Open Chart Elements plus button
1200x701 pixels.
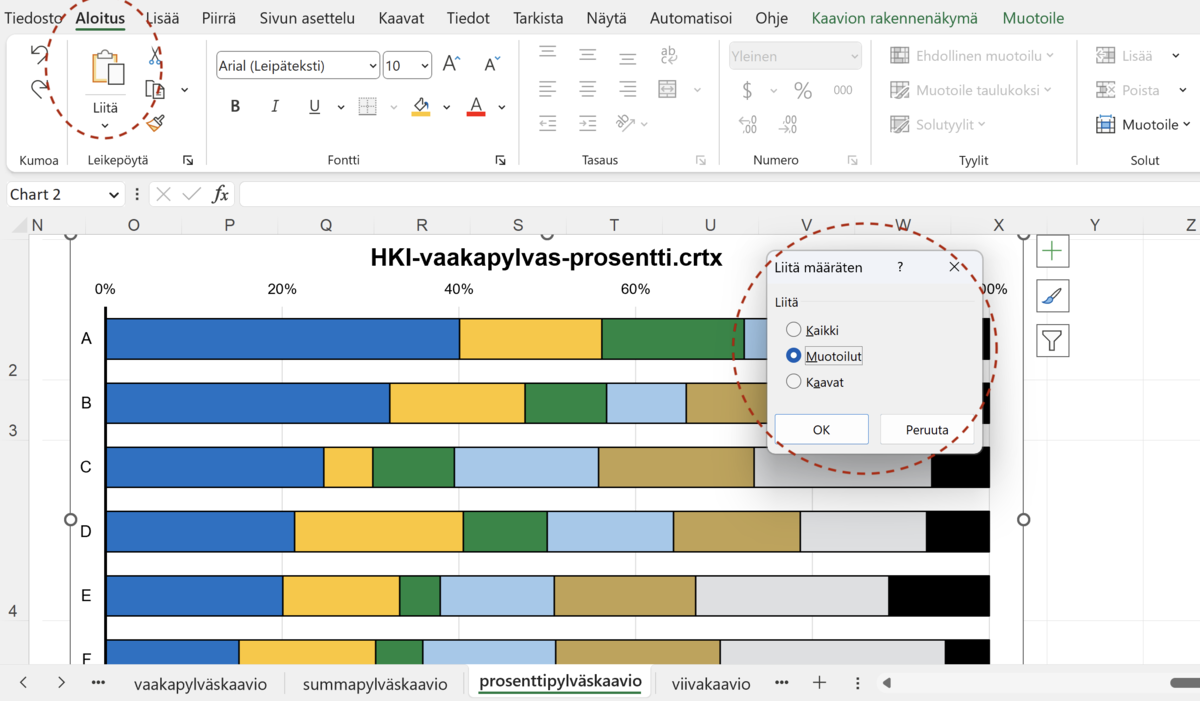(x=1052, y=252)
